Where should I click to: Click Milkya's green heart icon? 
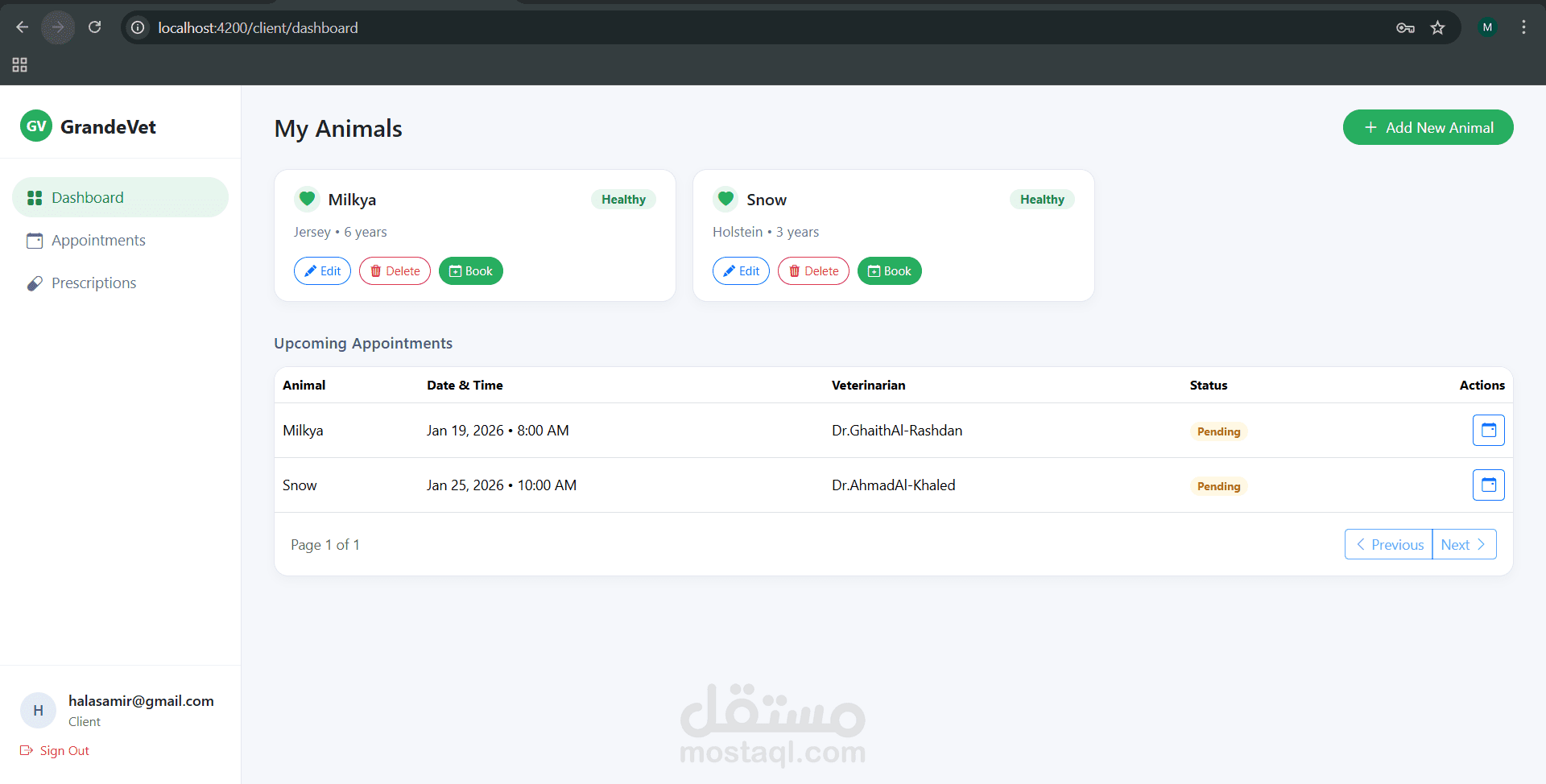(x=307, y=199)
